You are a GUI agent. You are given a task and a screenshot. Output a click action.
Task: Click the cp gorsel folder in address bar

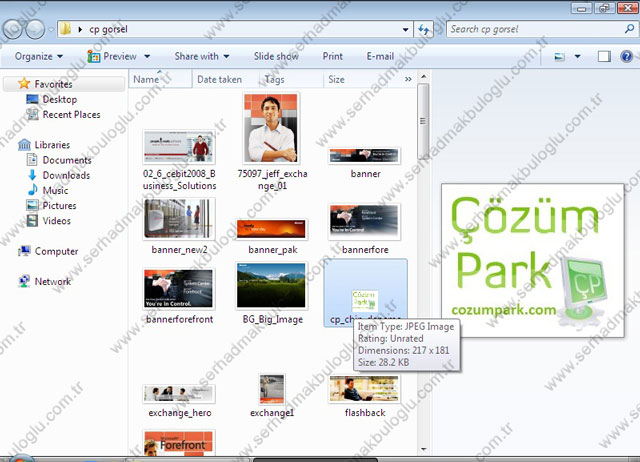pos(108,29)
